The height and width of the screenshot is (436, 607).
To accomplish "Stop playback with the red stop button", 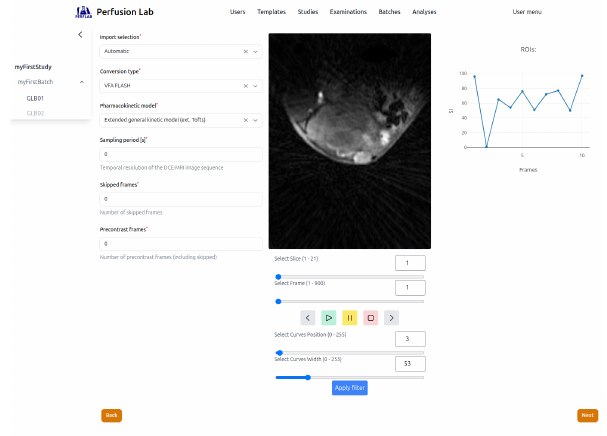I will tap(370, 318).
